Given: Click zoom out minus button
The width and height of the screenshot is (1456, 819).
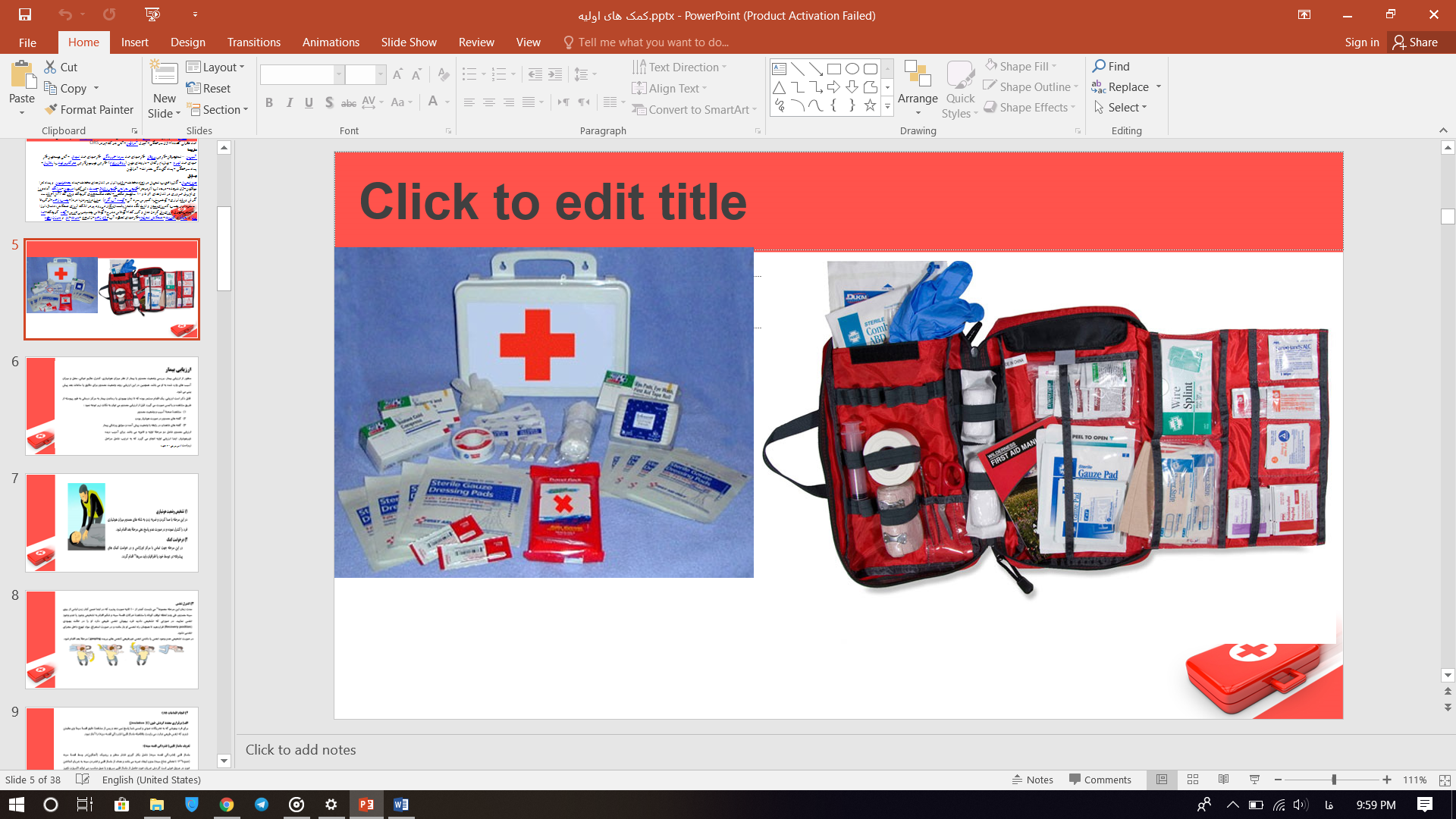Looking at the screenshot, I should coord(1278,780).
